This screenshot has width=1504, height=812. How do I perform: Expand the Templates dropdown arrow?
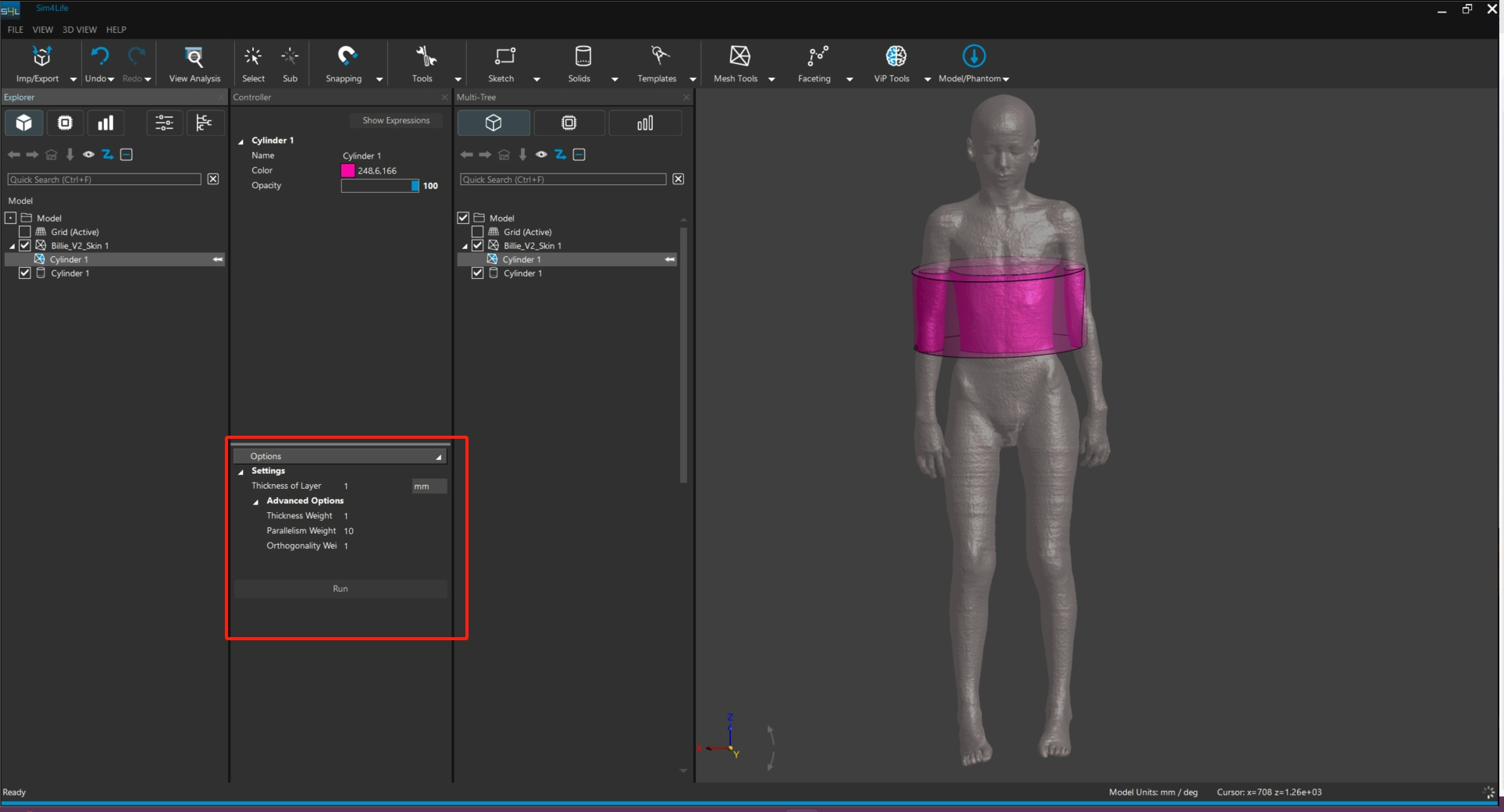692,79
